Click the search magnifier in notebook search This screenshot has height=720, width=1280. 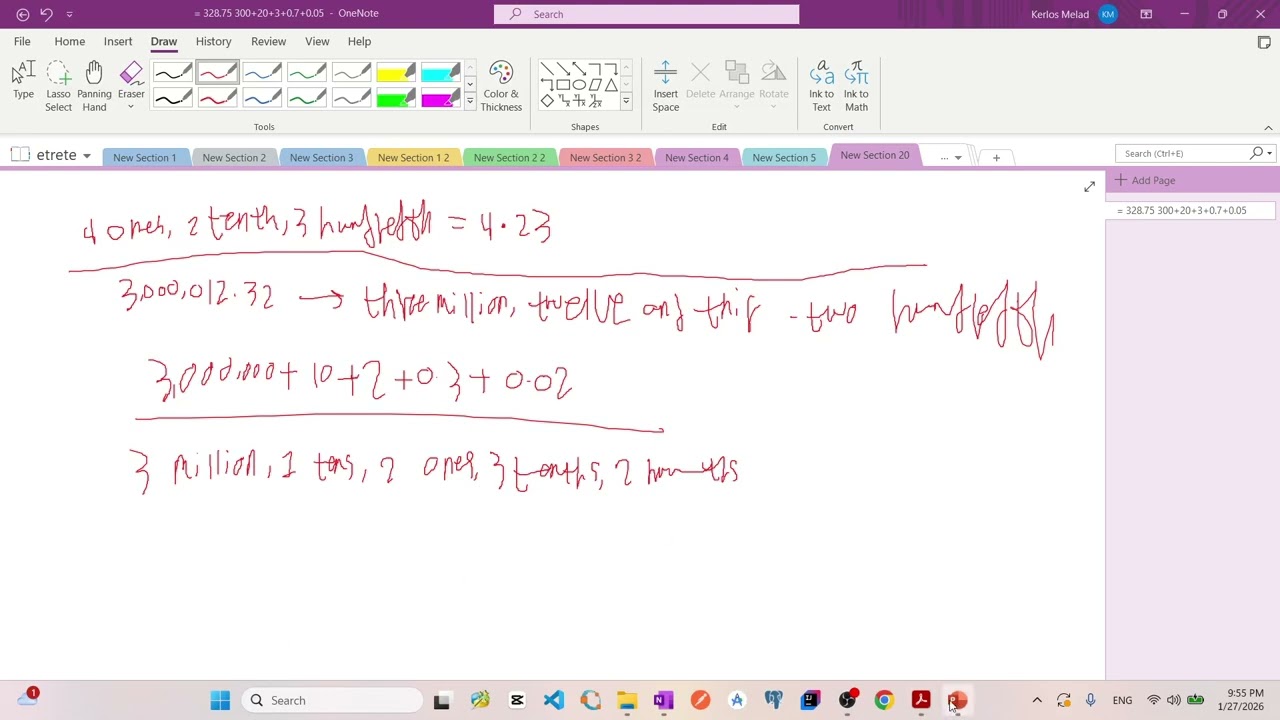1256,153
